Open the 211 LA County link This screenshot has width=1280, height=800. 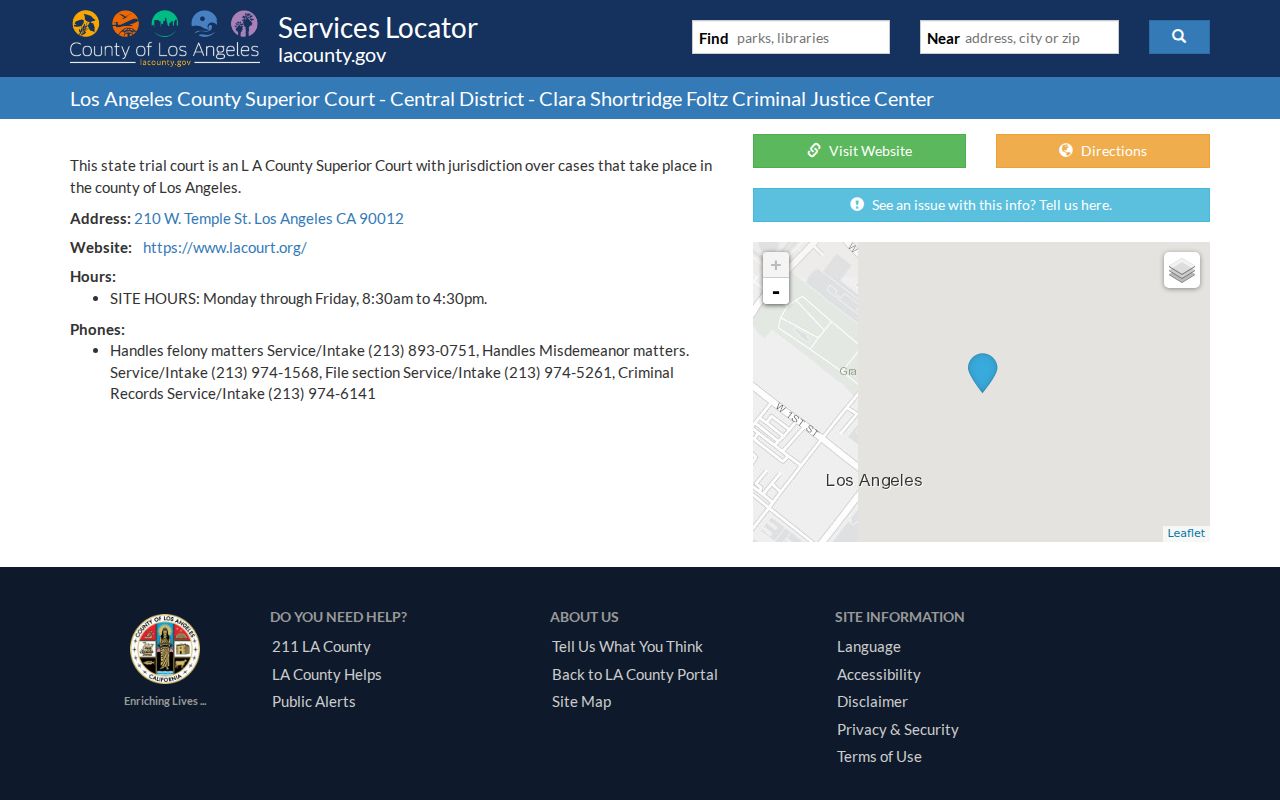coord(321,647)
